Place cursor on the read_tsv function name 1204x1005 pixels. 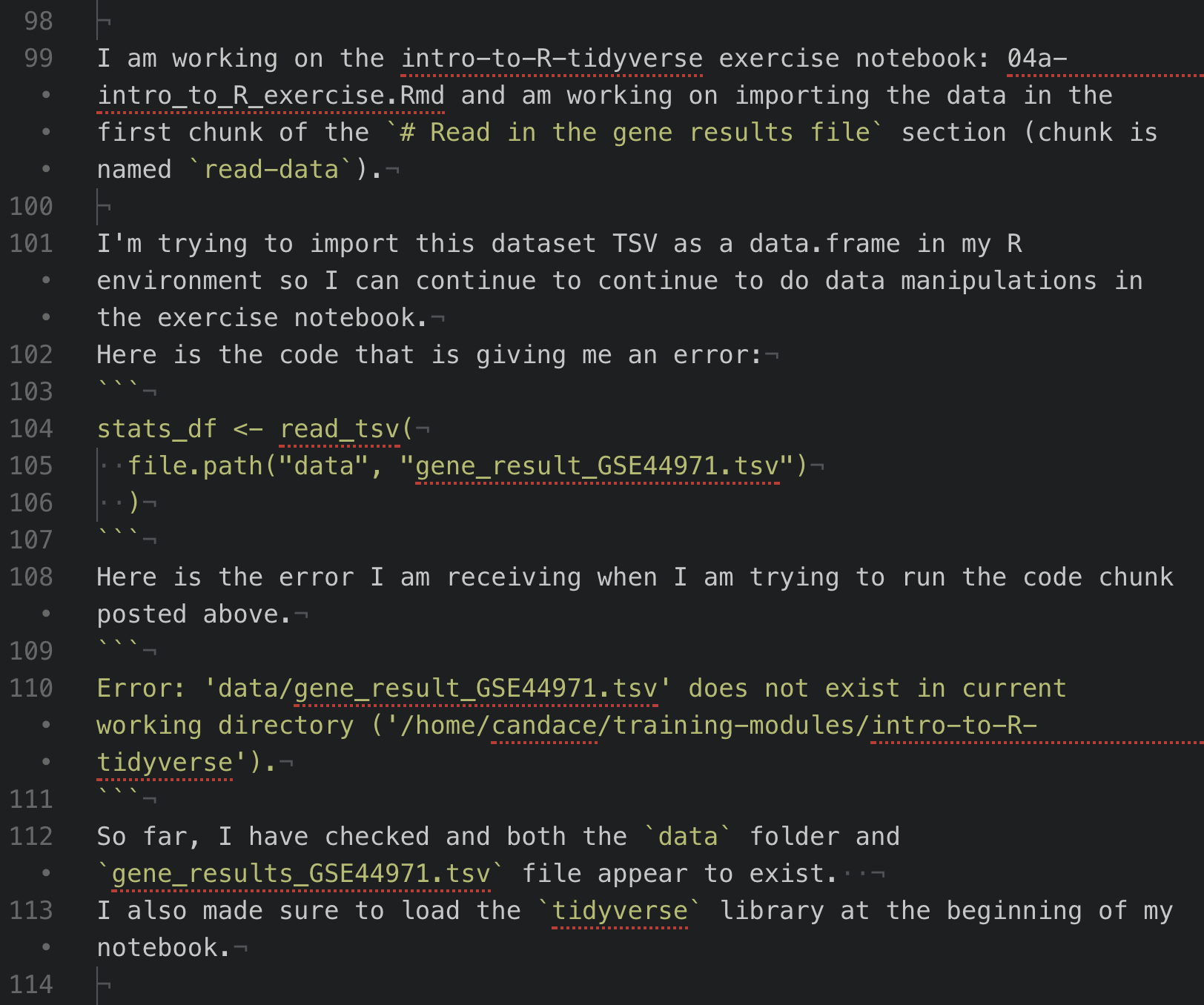pyautogui.click(x=340, y=428)
